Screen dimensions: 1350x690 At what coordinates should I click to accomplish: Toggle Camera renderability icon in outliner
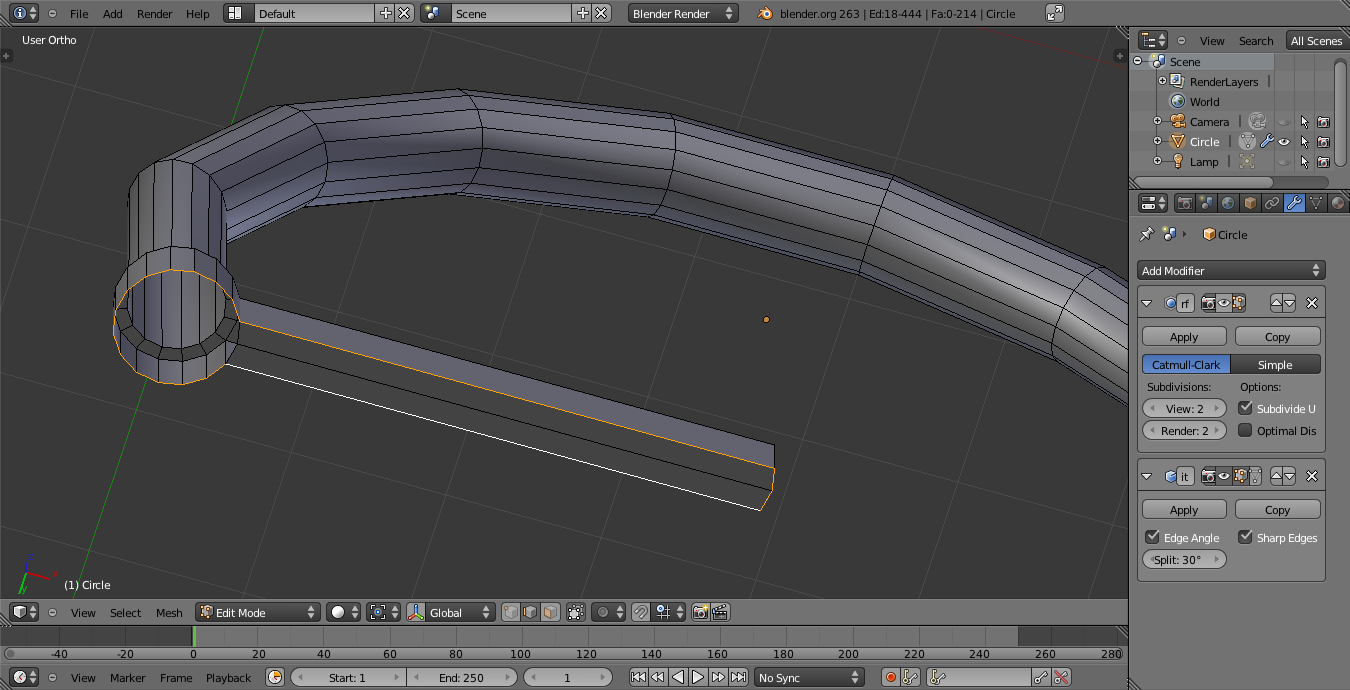[1323, 121]
